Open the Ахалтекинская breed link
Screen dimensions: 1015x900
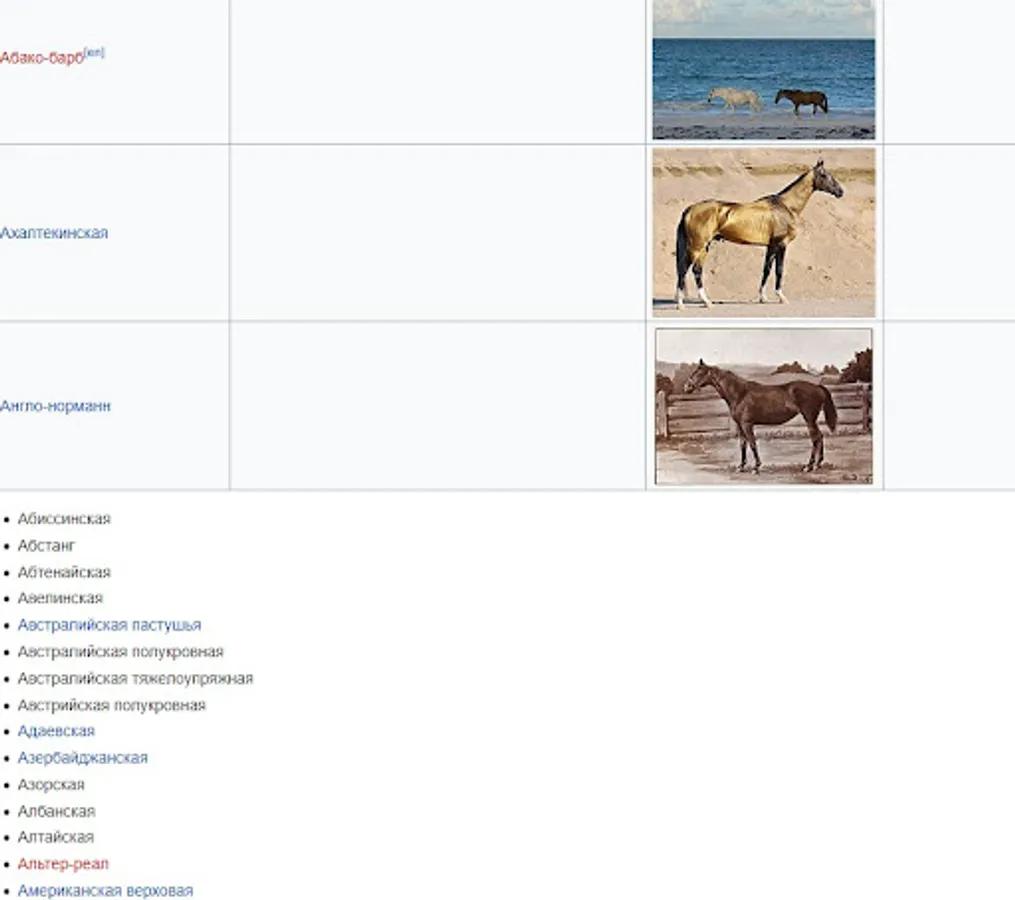(x=54, y=233)
